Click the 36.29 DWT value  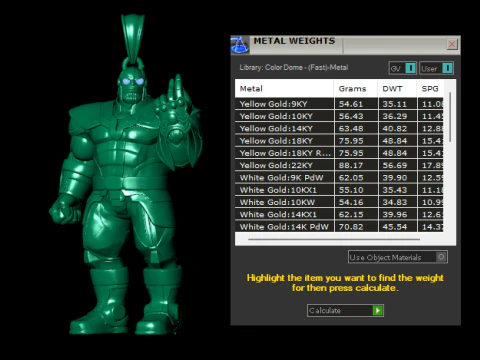[394, 116]
